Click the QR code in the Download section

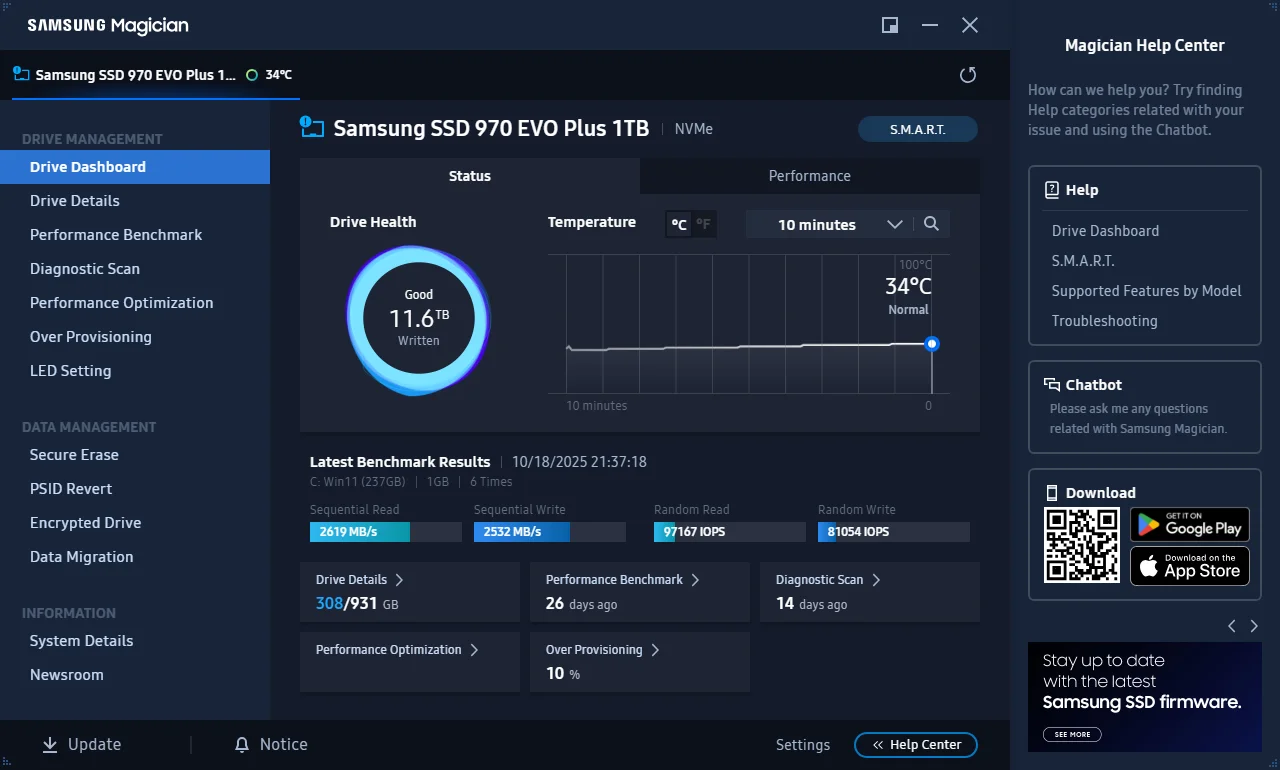point(1082,545)
